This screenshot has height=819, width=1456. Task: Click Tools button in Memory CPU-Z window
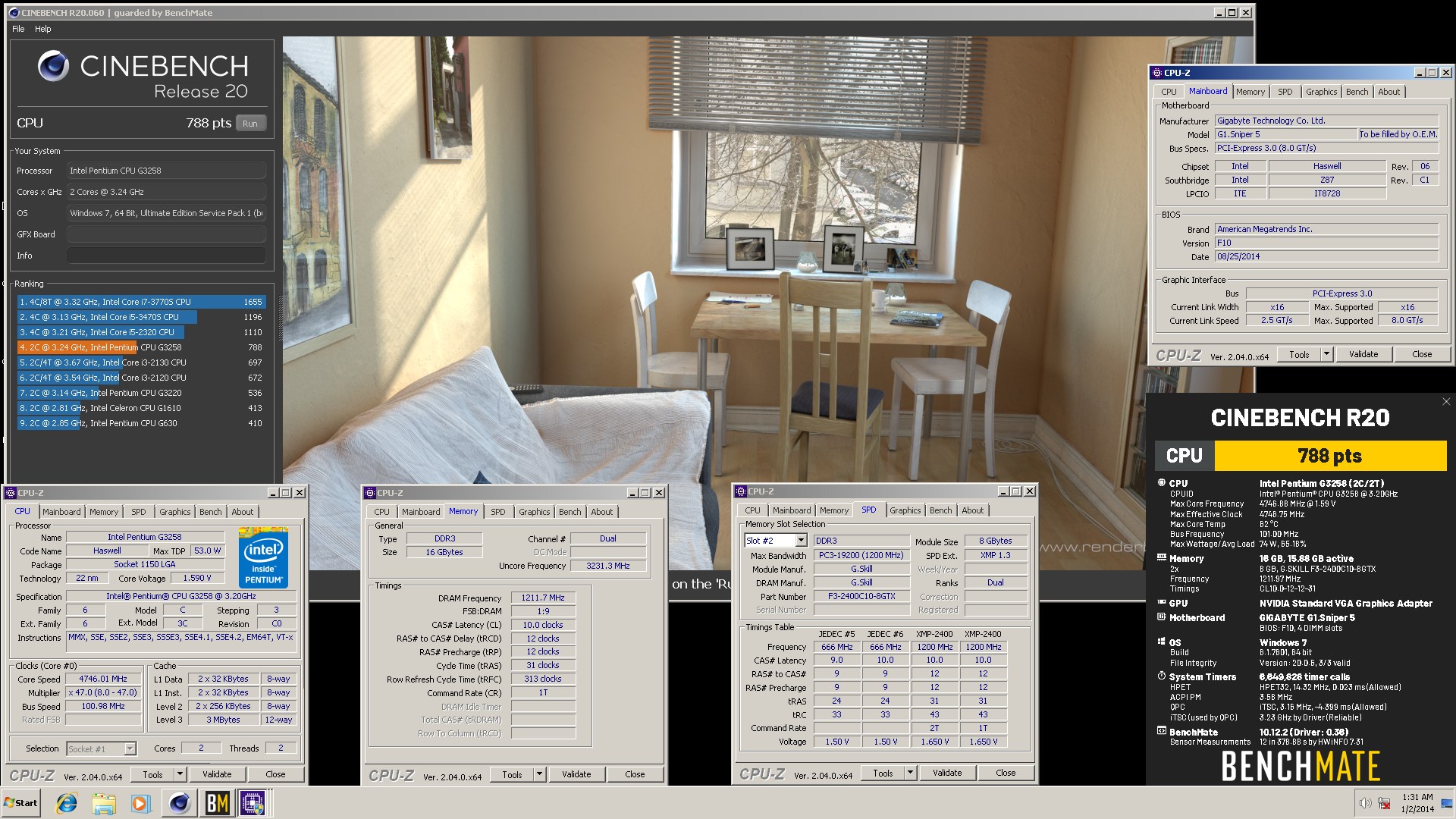coord(512,774)
